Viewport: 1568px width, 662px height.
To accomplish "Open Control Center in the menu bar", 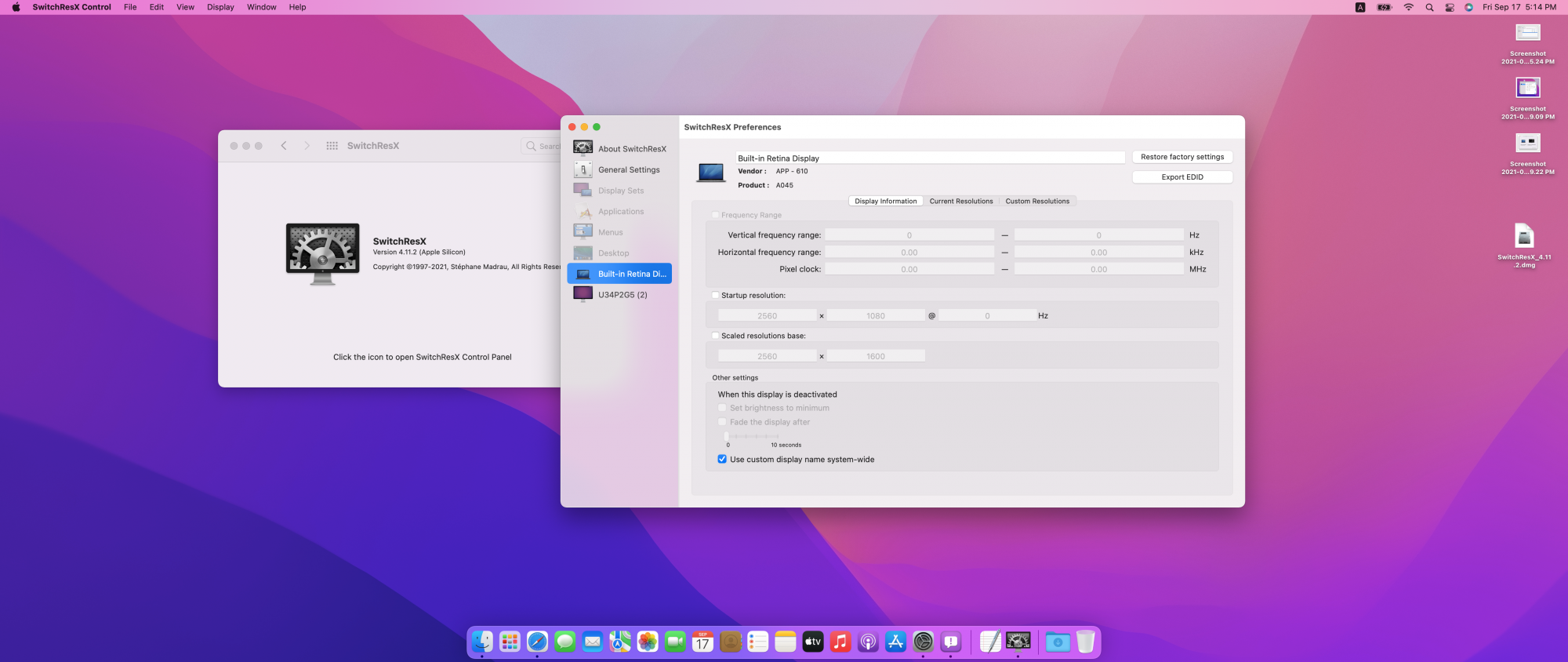I will (1450, 7).
